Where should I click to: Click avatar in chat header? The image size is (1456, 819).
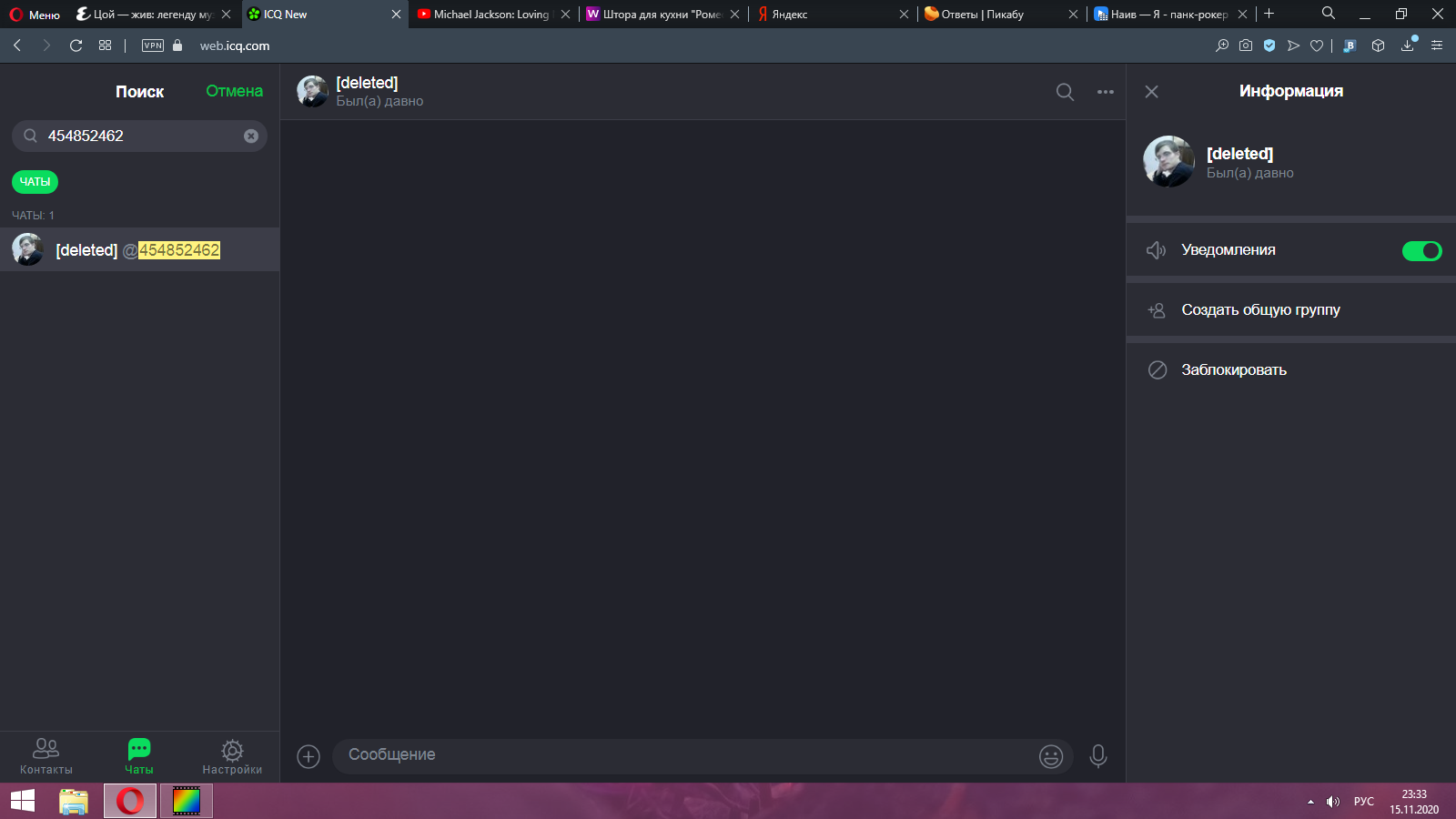[x=312, y=91]
